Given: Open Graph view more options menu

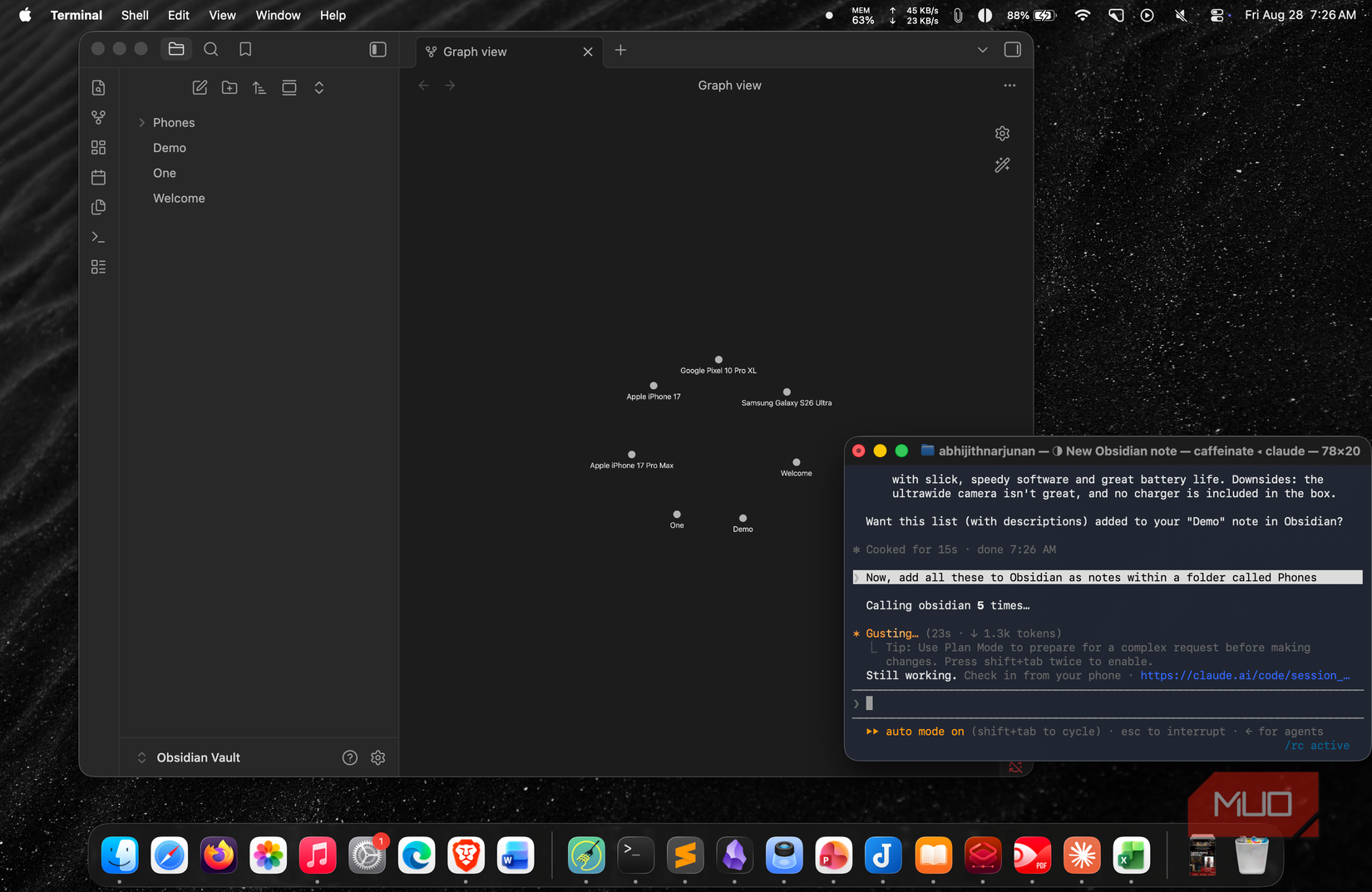Looking at the screenshot, I should (x=1009, y=86).
